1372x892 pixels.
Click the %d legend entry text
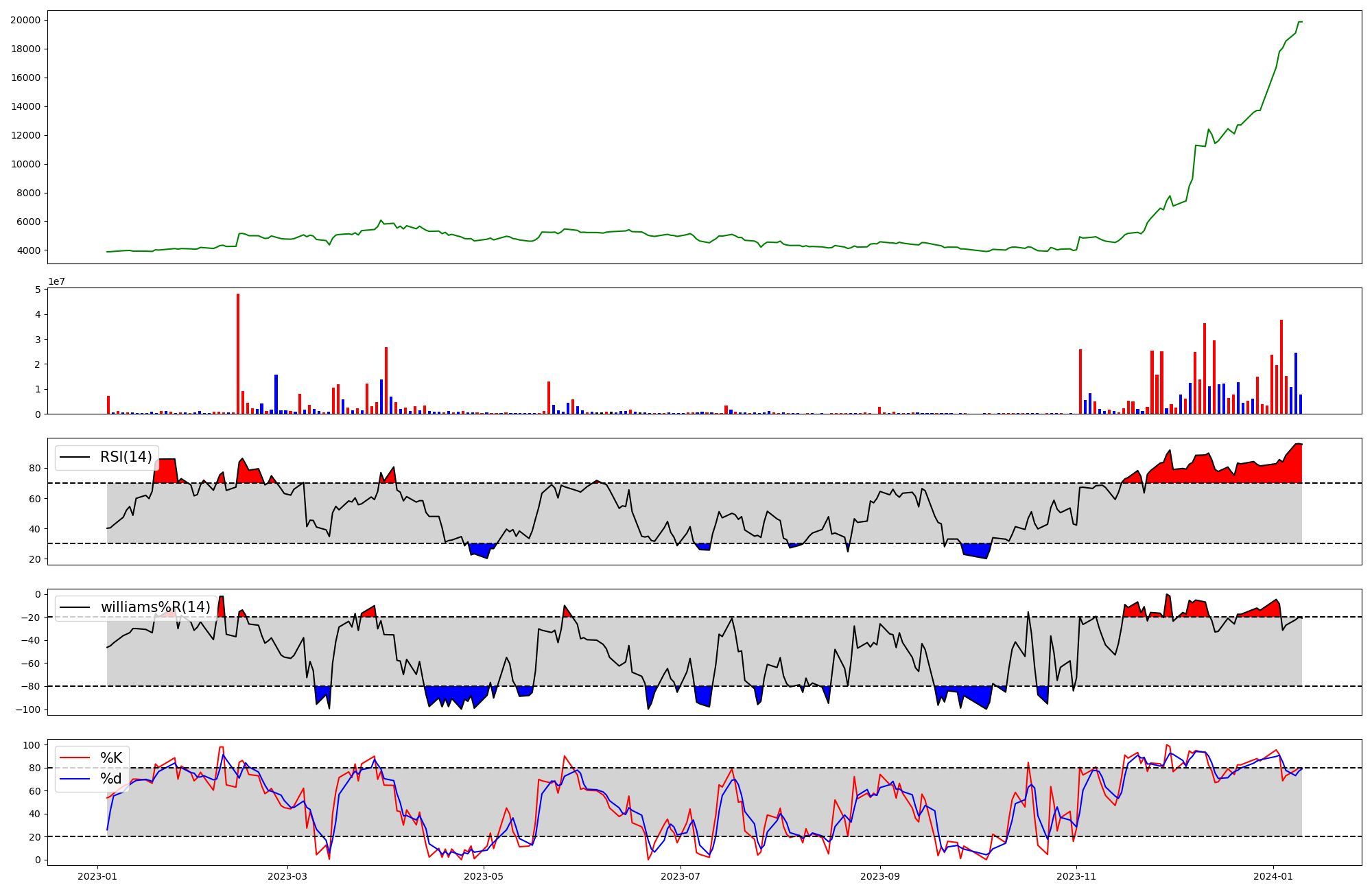coord(111,779)
